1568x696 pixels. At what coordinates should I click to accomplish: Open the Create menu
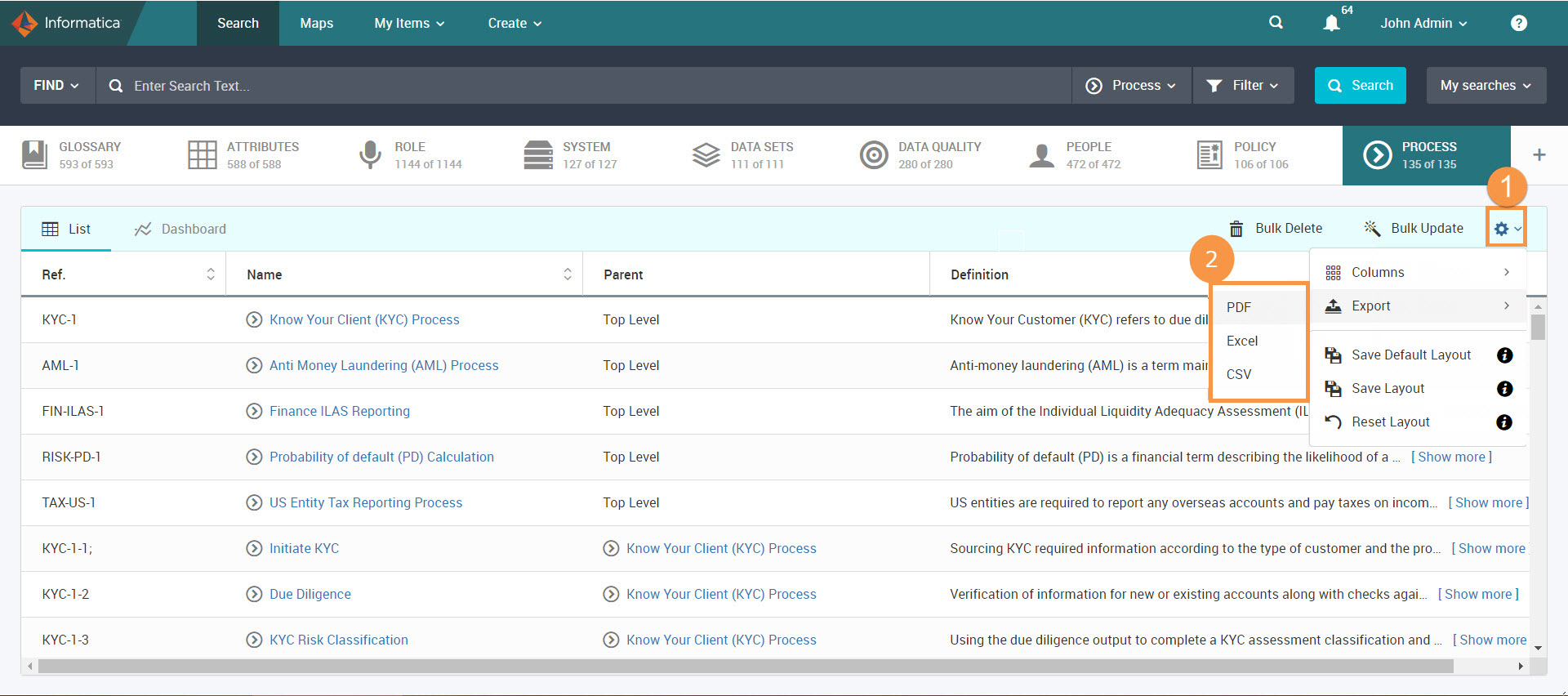[x=514, y=23]
